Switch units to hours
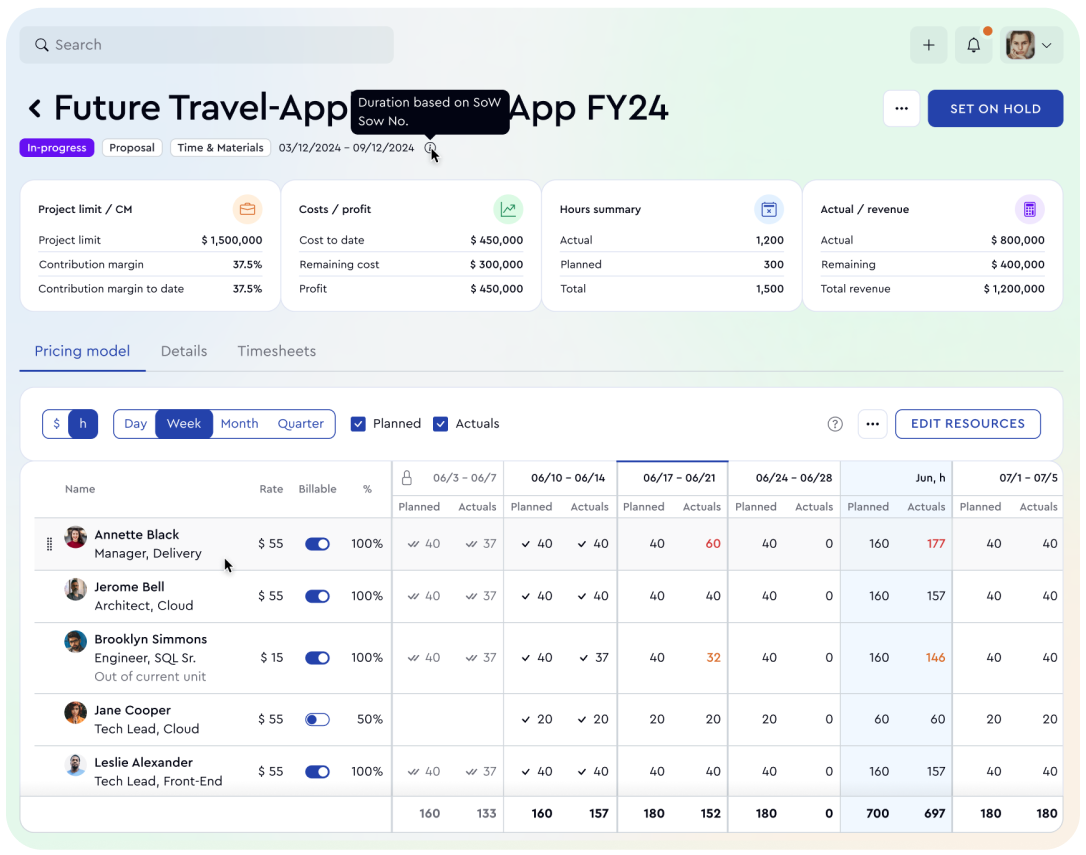Screen dimensions: 1086x855 pyautogui.click(x=83, y=424)
